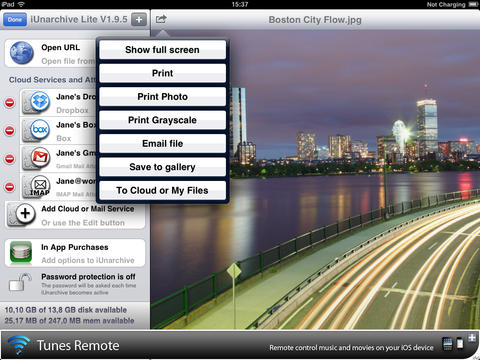Viewport: 480px width, 360px height.
Task: Select the Dropbox service icon
Action: [40, 101]
